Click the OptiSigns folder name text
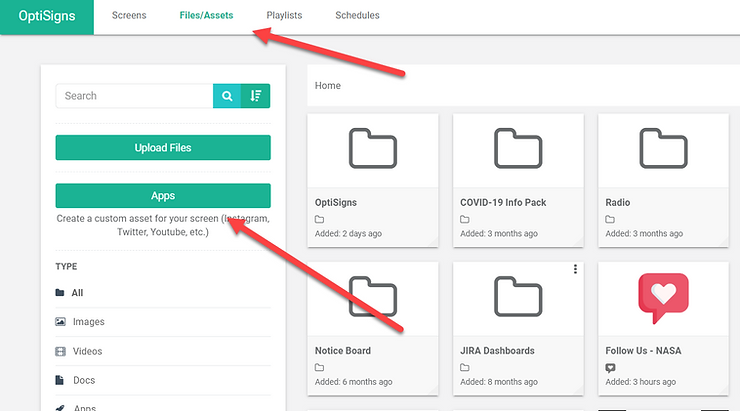Screen dimensions: 740x411 coord(336,202)
